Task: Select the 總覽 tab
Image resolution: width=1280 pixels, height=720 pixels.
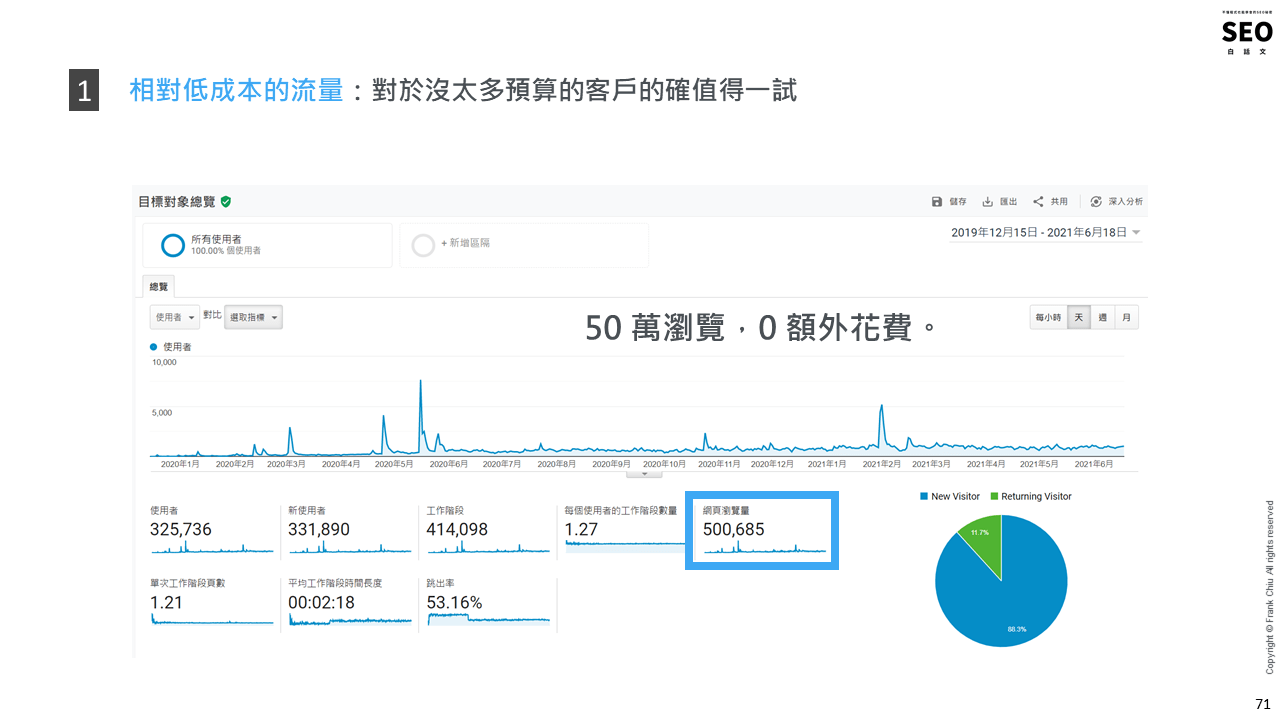Action: [x=159, y=287]
